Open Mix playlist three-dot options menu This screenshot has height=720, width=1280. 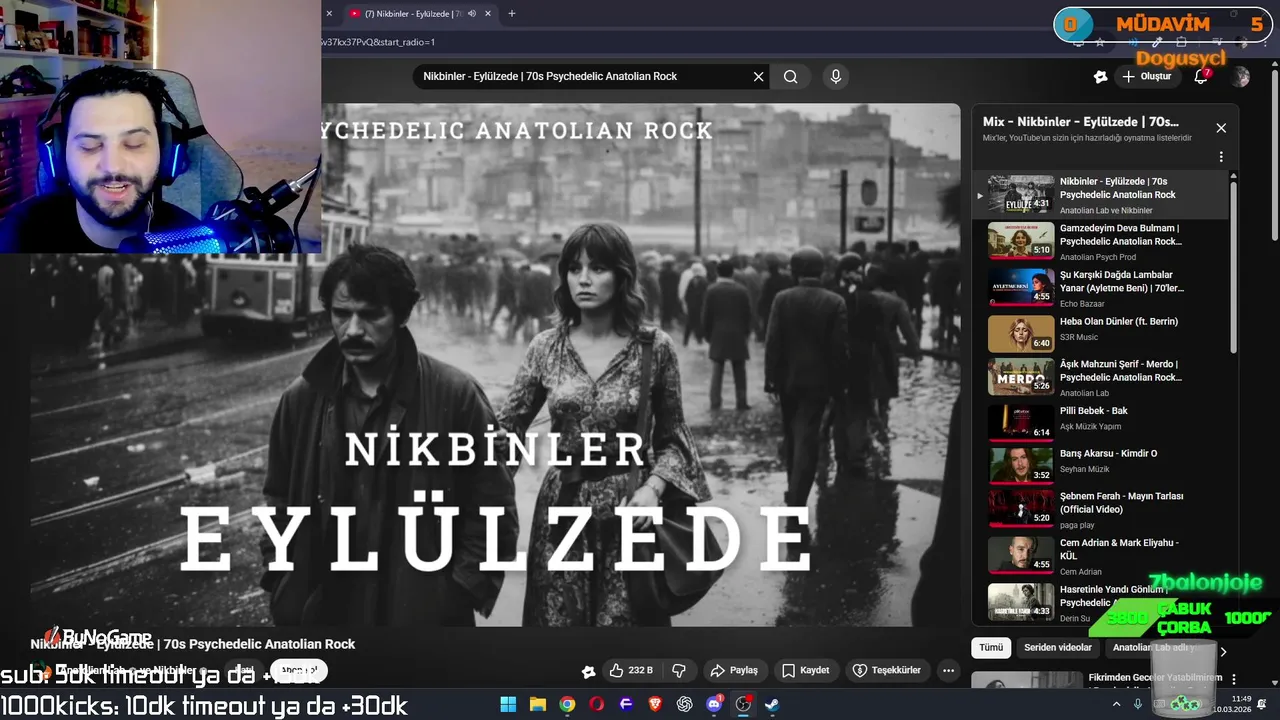(1221, 157)
